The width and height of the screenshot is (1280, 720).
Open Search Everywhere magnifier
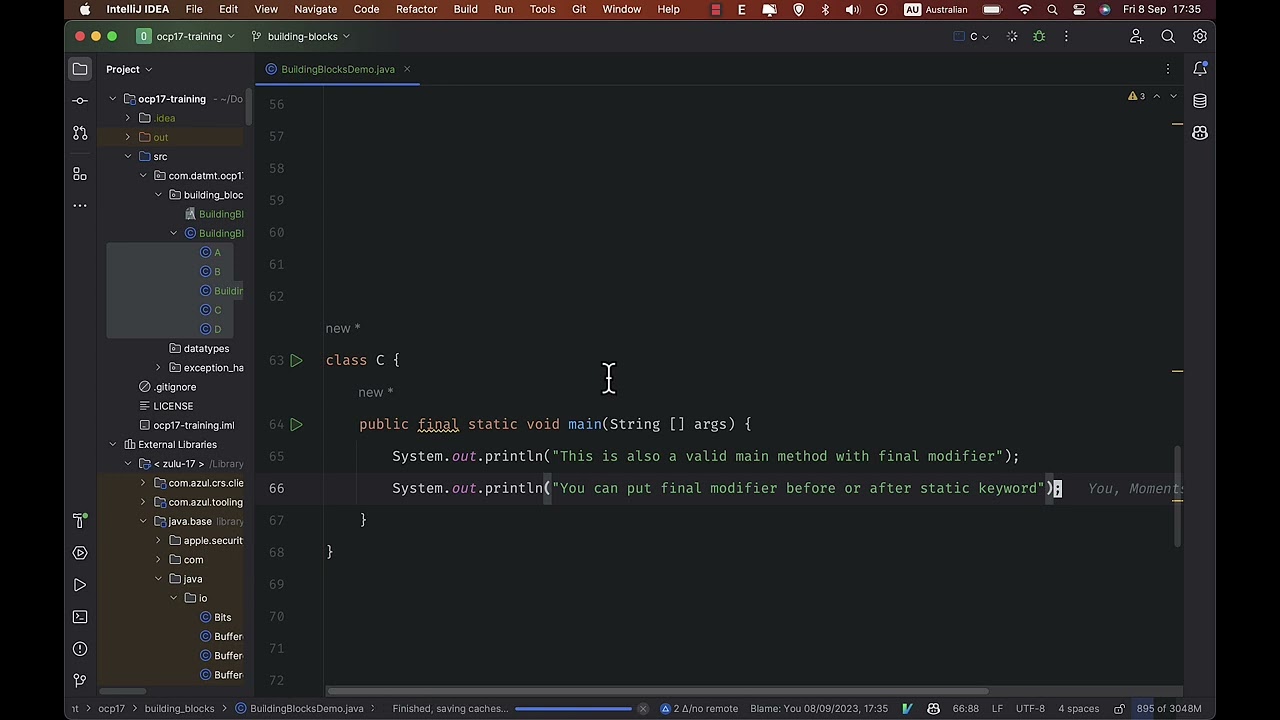point(1168,37)
